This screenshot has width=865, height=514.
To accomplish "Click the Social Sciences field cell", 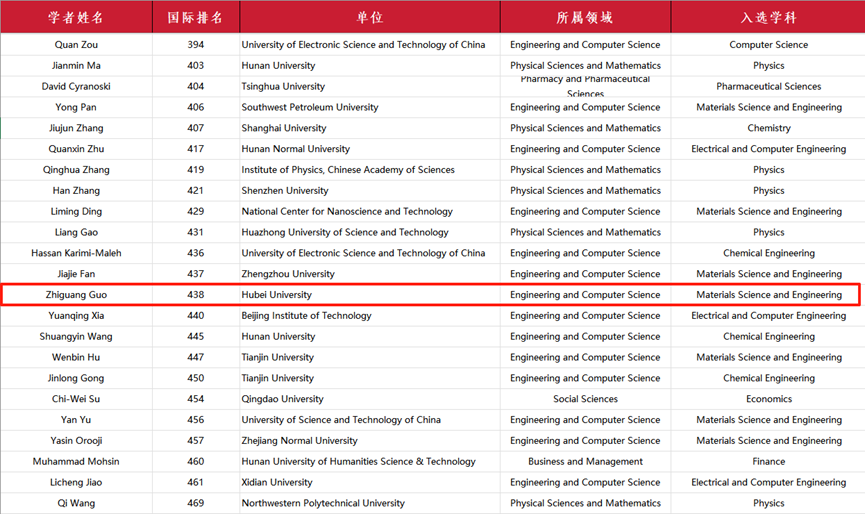I will point(585,399).
